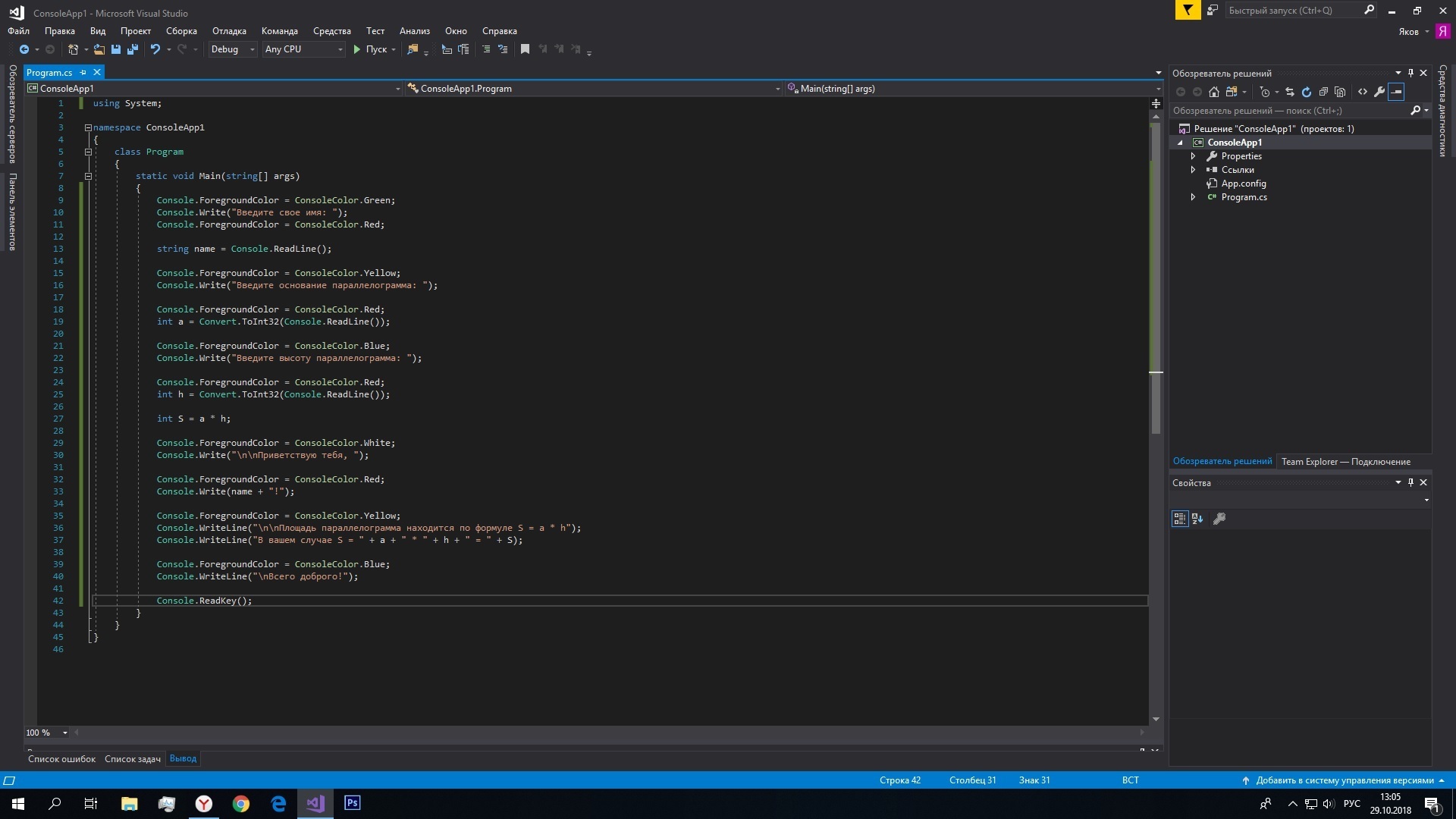The image size is (1456, 819).
Task: Click the Collapse All icon in Solution Explorer
Action: click(x=1323, y=92)
